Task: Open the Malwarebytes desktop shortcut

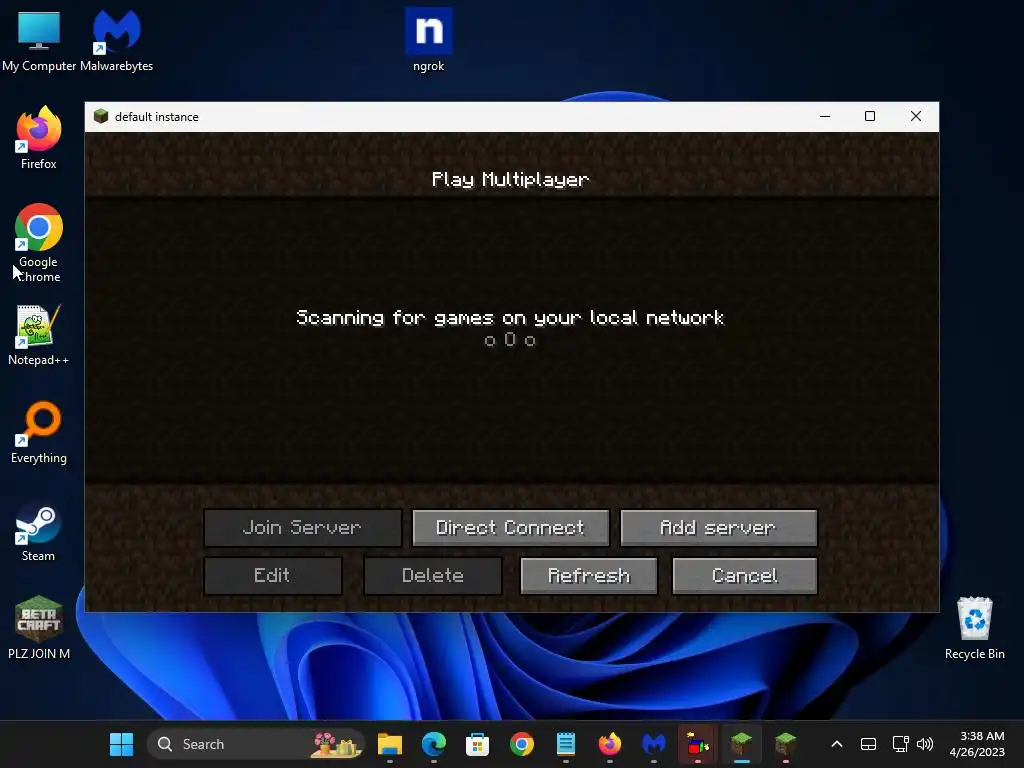Action: click(x=116, y=40)
